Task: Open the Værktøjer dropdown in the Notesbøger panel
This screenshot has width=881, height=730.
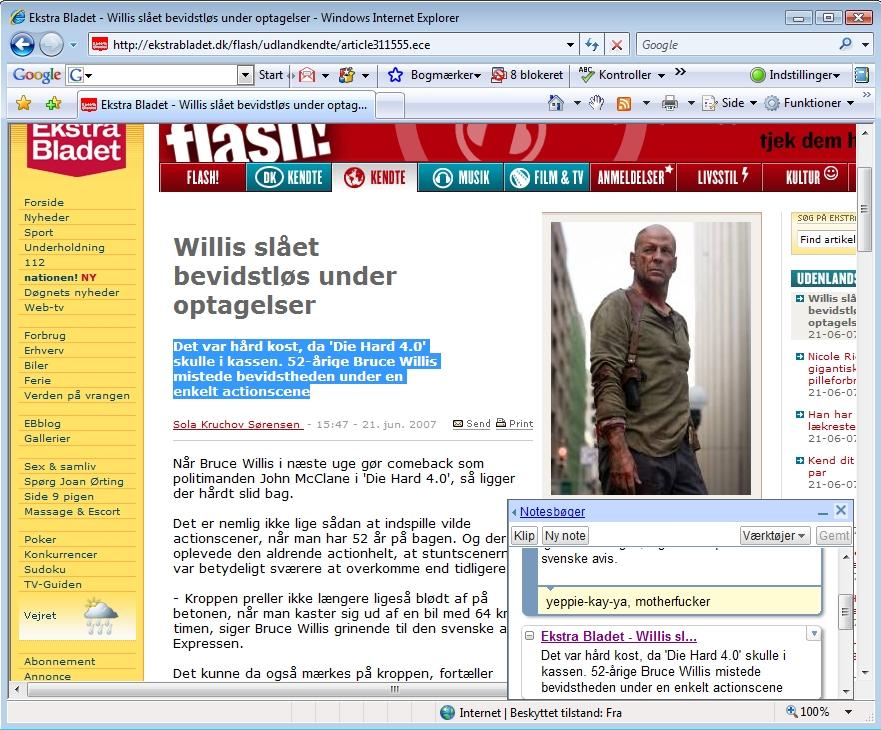Action: 776,535
